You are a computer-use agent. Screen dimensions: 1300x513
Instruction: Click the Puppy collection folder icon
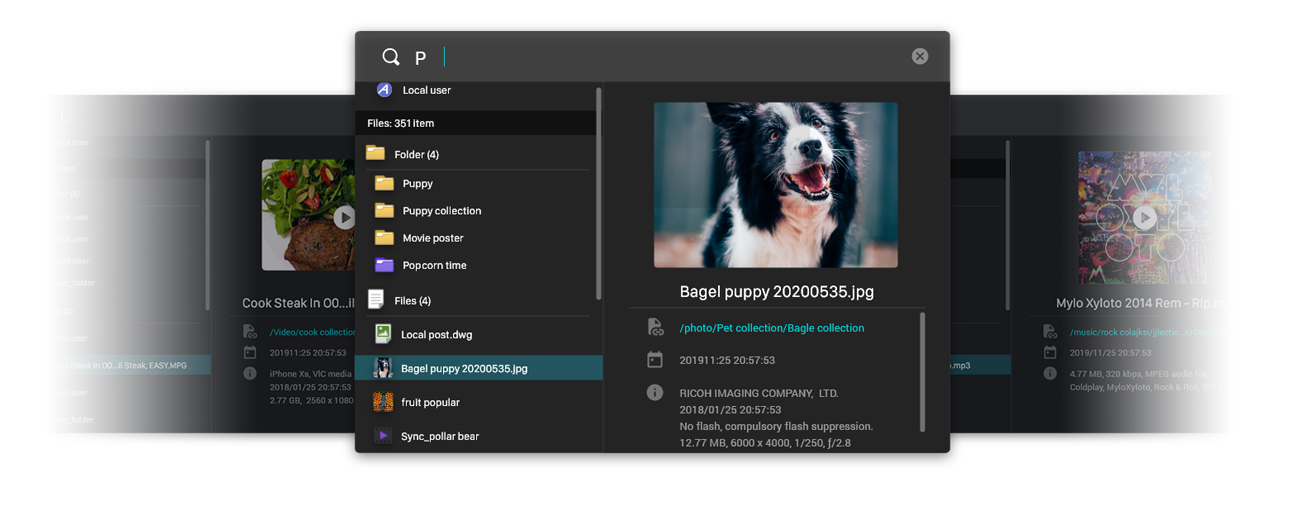click(384, 210)
